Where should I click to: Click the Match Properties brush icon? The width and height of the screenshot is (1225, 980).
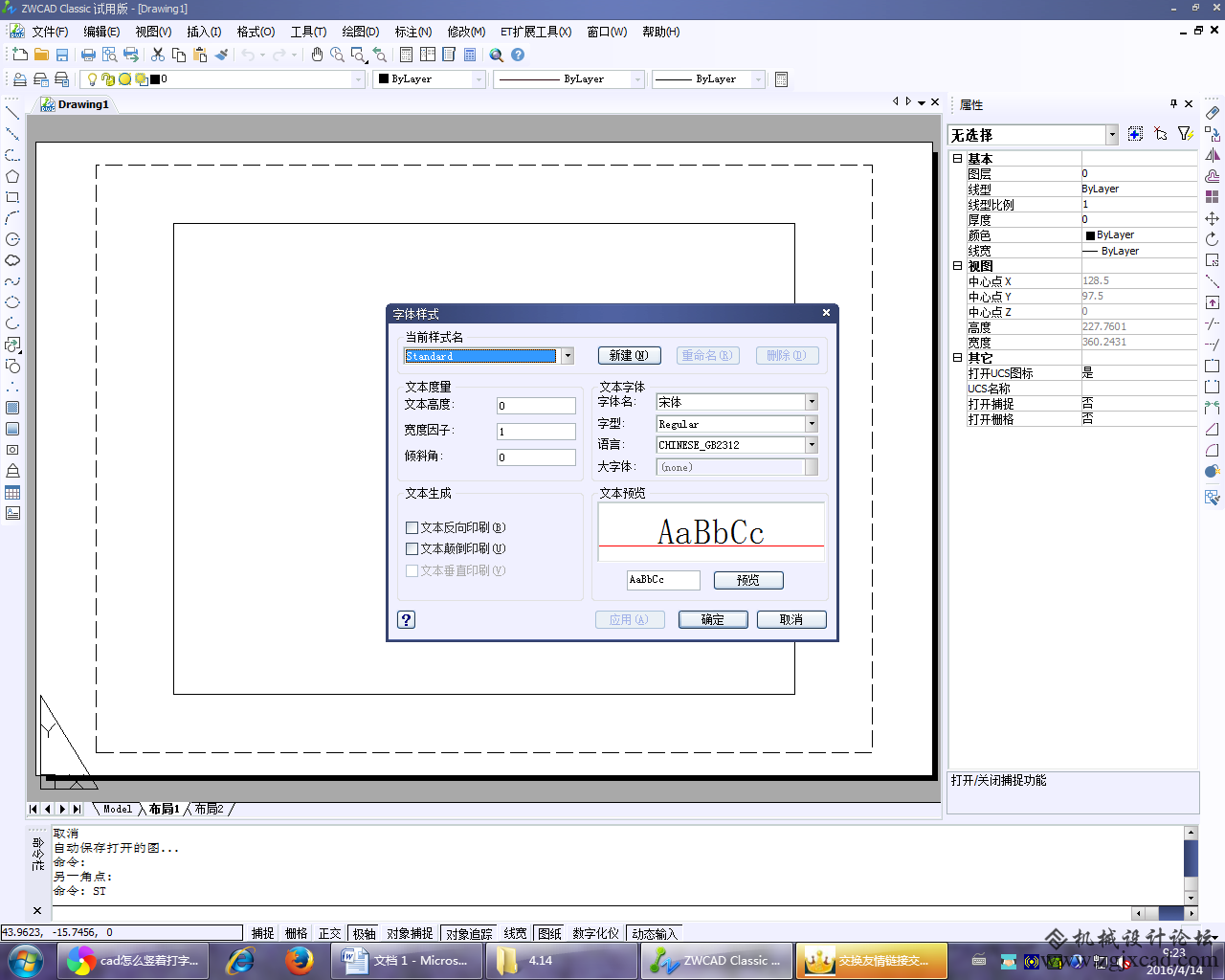coord(221,55)
